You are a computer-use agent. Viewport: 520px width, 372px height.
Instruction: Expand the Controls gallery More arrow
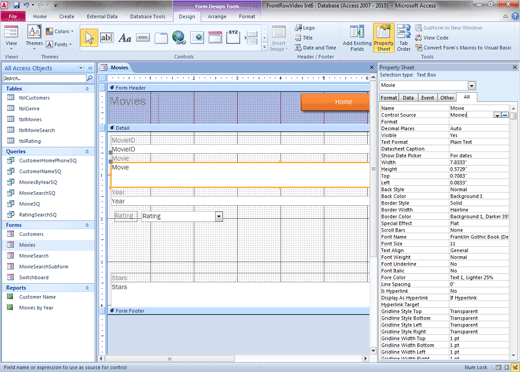264,47
